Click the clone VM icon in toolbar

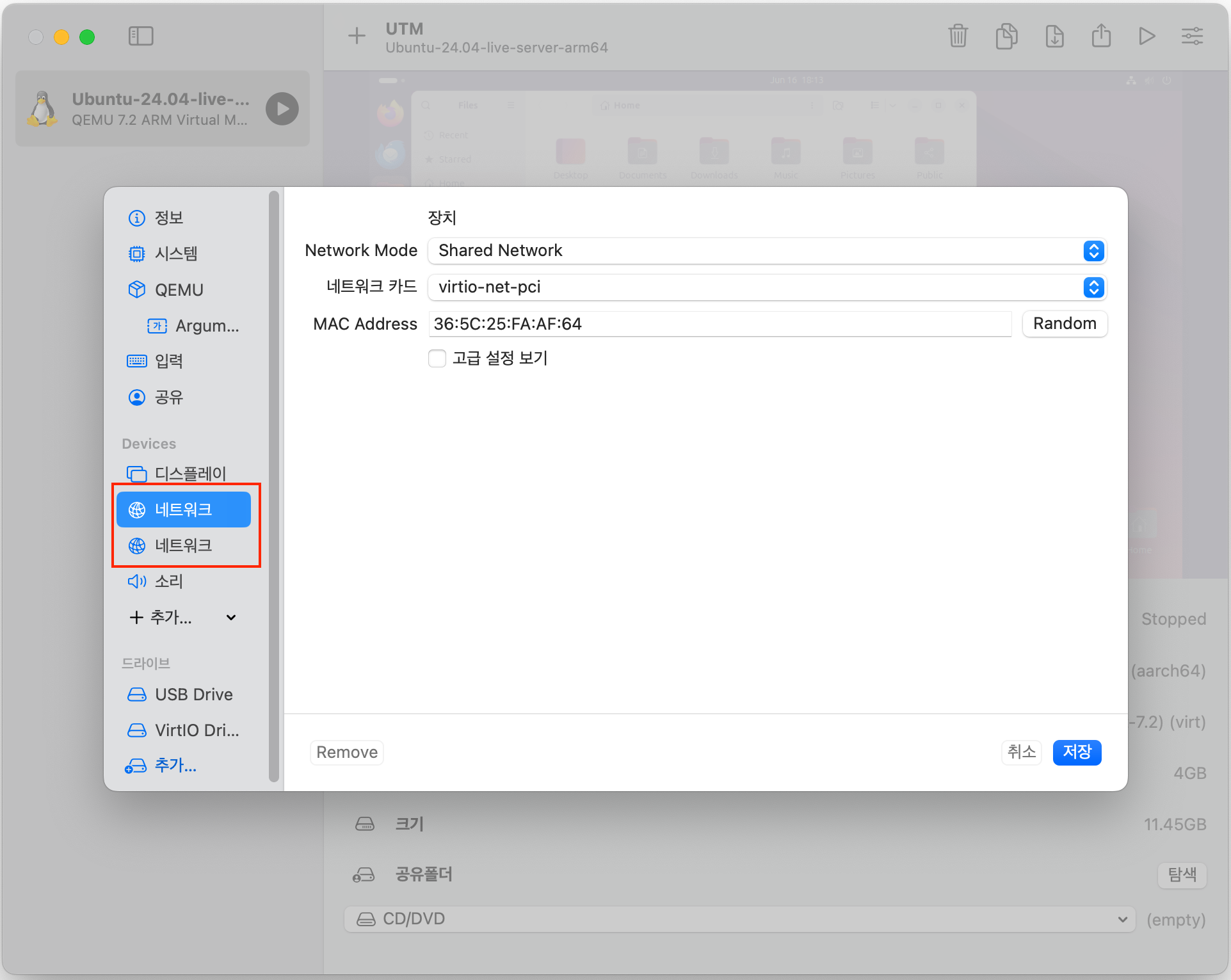[x=1006, y=36]
